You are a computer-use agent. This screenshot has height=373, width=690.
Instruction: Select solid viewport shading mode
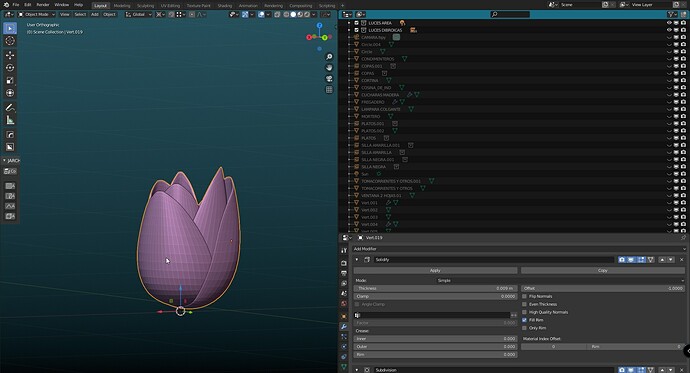coord(293,15)
